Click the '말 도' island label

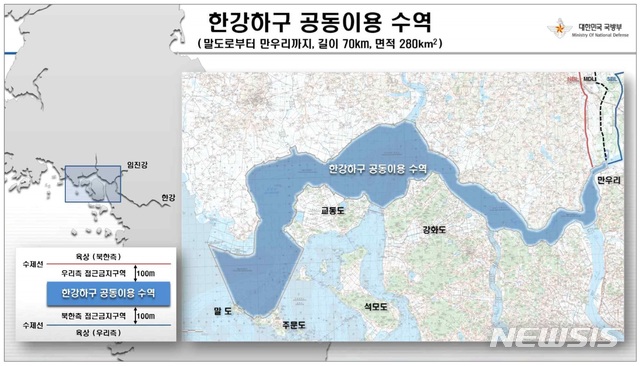[x=223, y=311]
